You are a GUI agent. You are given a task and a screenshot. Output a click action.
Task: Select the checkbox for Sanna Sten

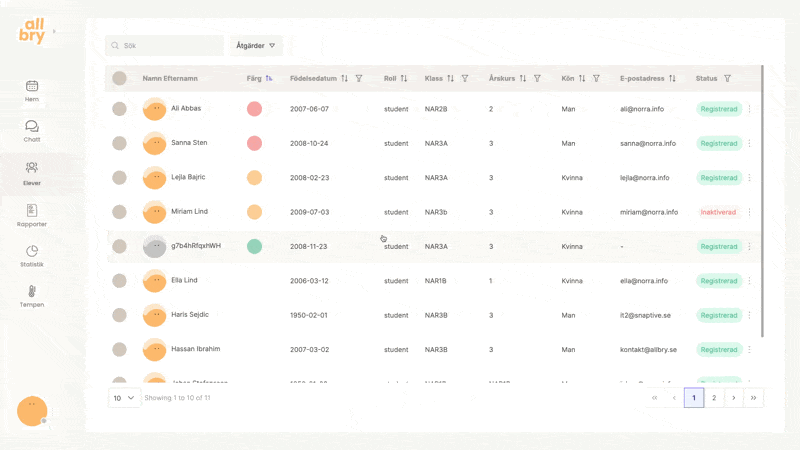(119, 143)
